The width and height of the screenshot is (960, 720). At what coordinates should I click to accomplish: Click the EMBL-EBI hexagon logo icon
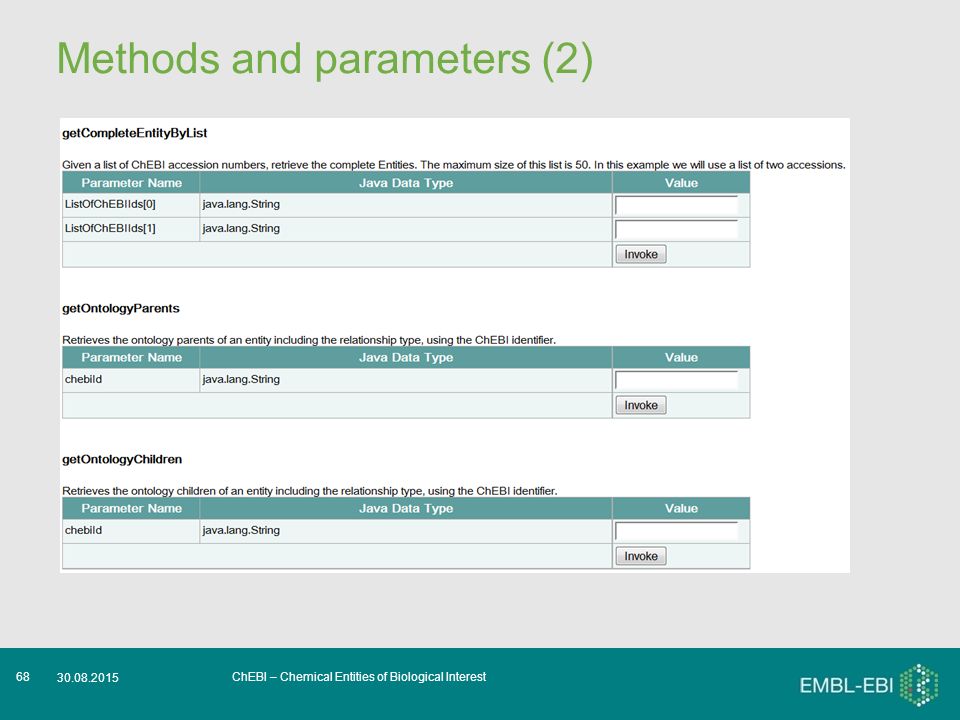pos(919,684)
